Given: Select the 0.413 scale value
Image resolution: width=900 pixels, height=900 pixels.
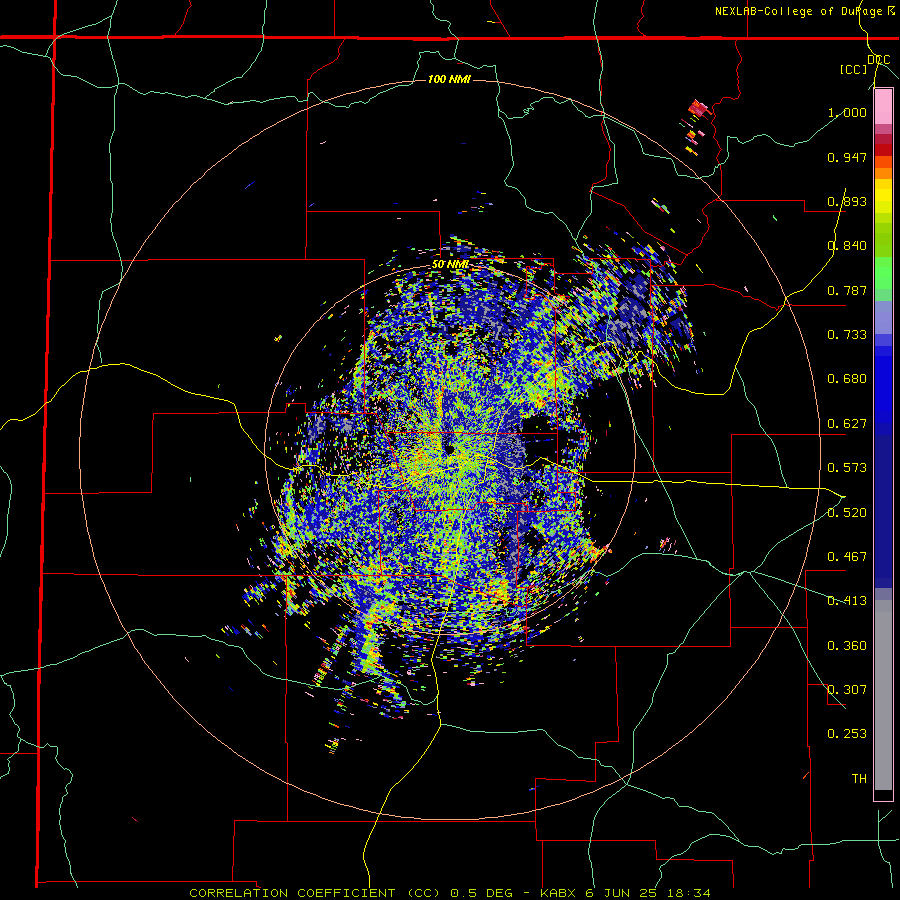Looking at the screenshot, I should click(847, 601).
